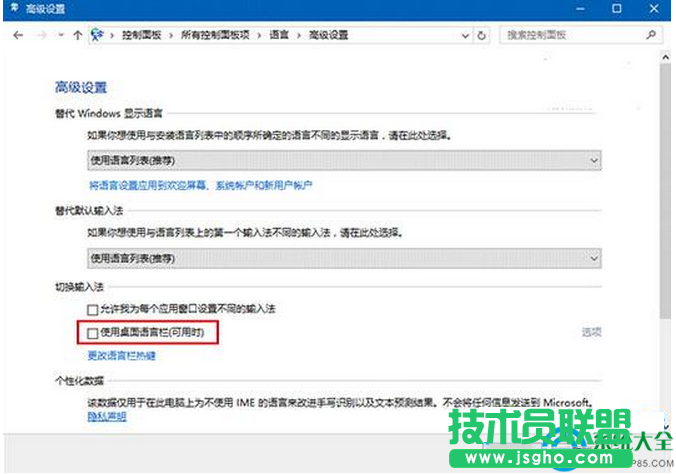Click 将语言设置应用到欢迎屏幕 link
676x474 pixels.
(x=200, y=186)
